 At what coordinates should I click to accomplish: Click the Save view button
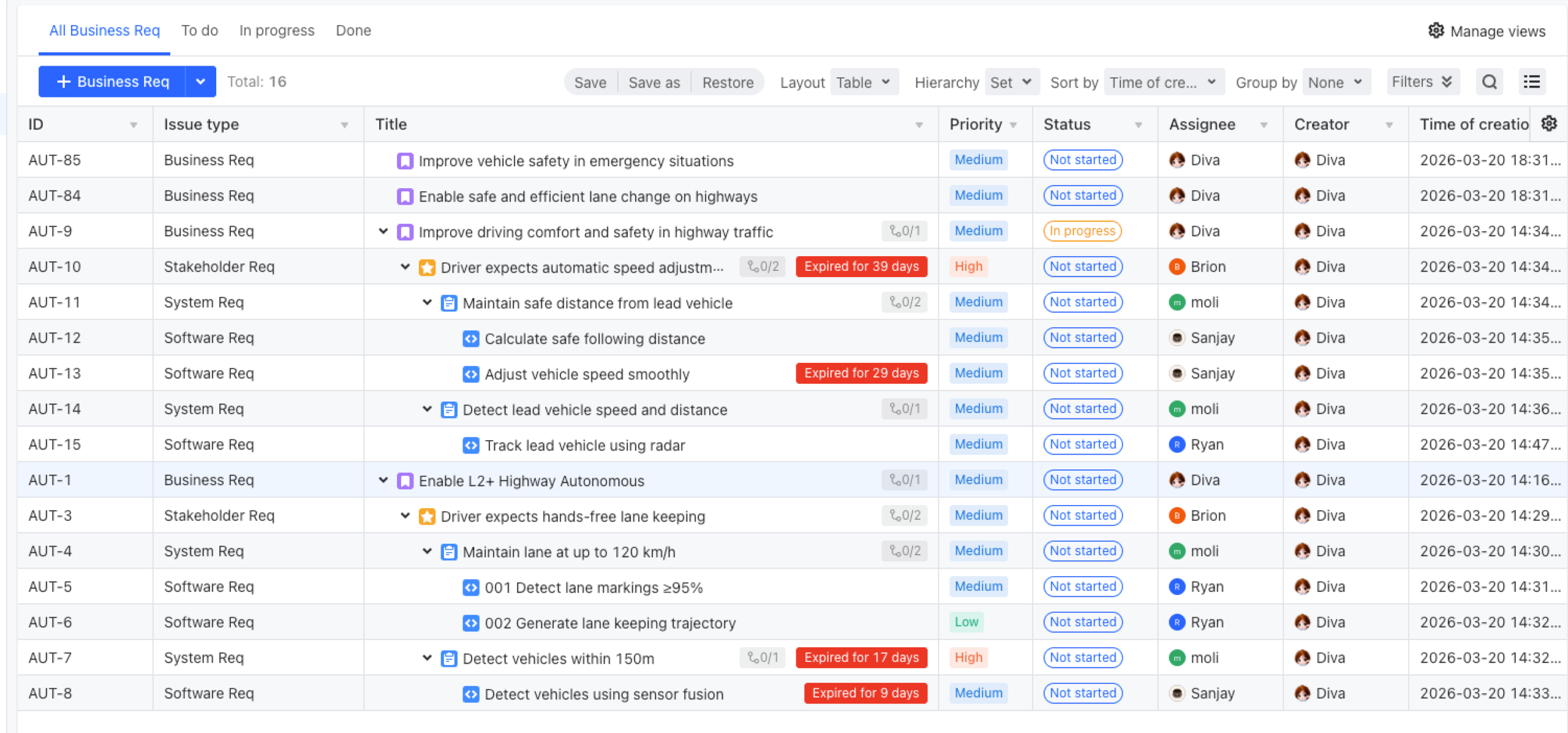[x=590, y=83]
